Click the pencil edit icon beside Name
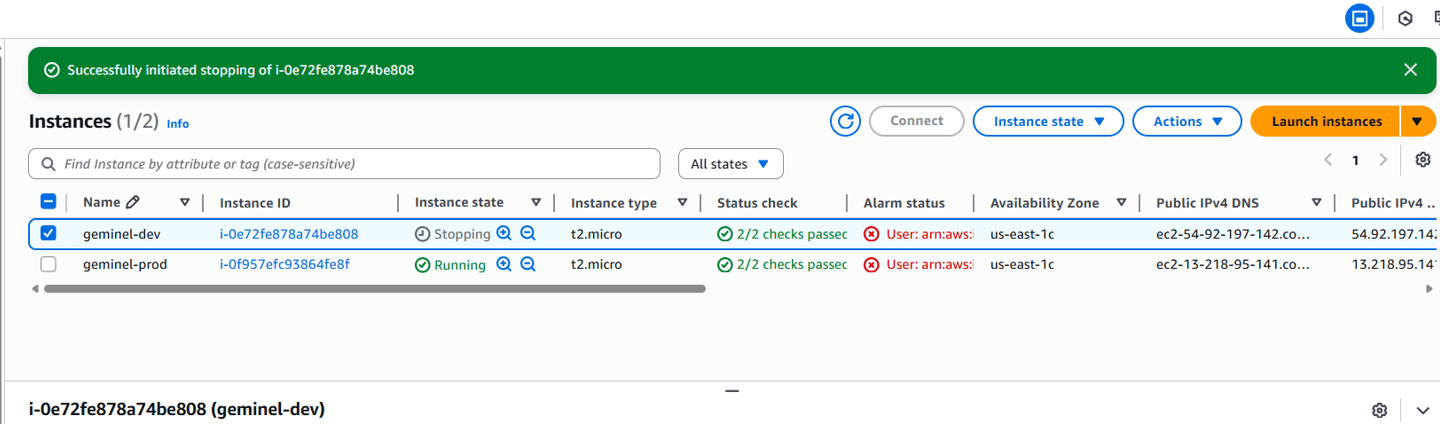 [133, 202]
